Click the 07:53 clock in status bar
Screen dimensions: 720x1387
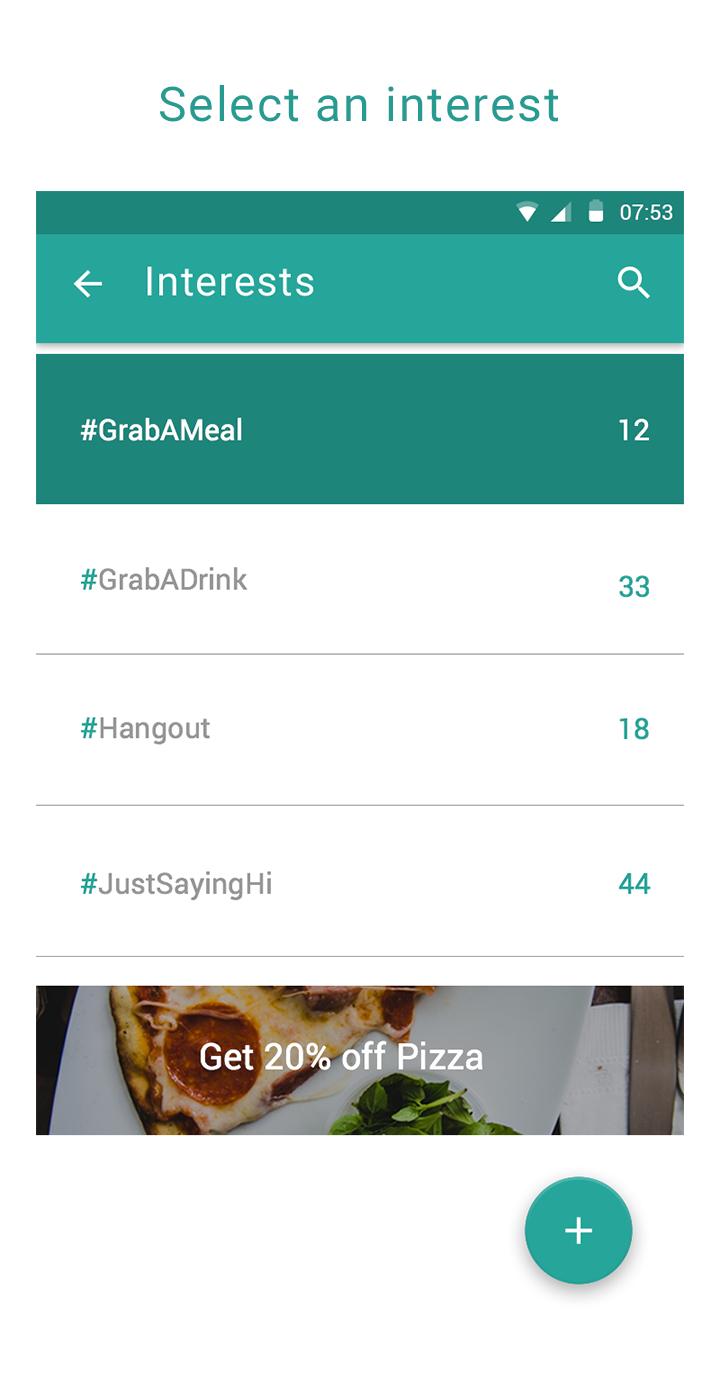pos(646,212)
